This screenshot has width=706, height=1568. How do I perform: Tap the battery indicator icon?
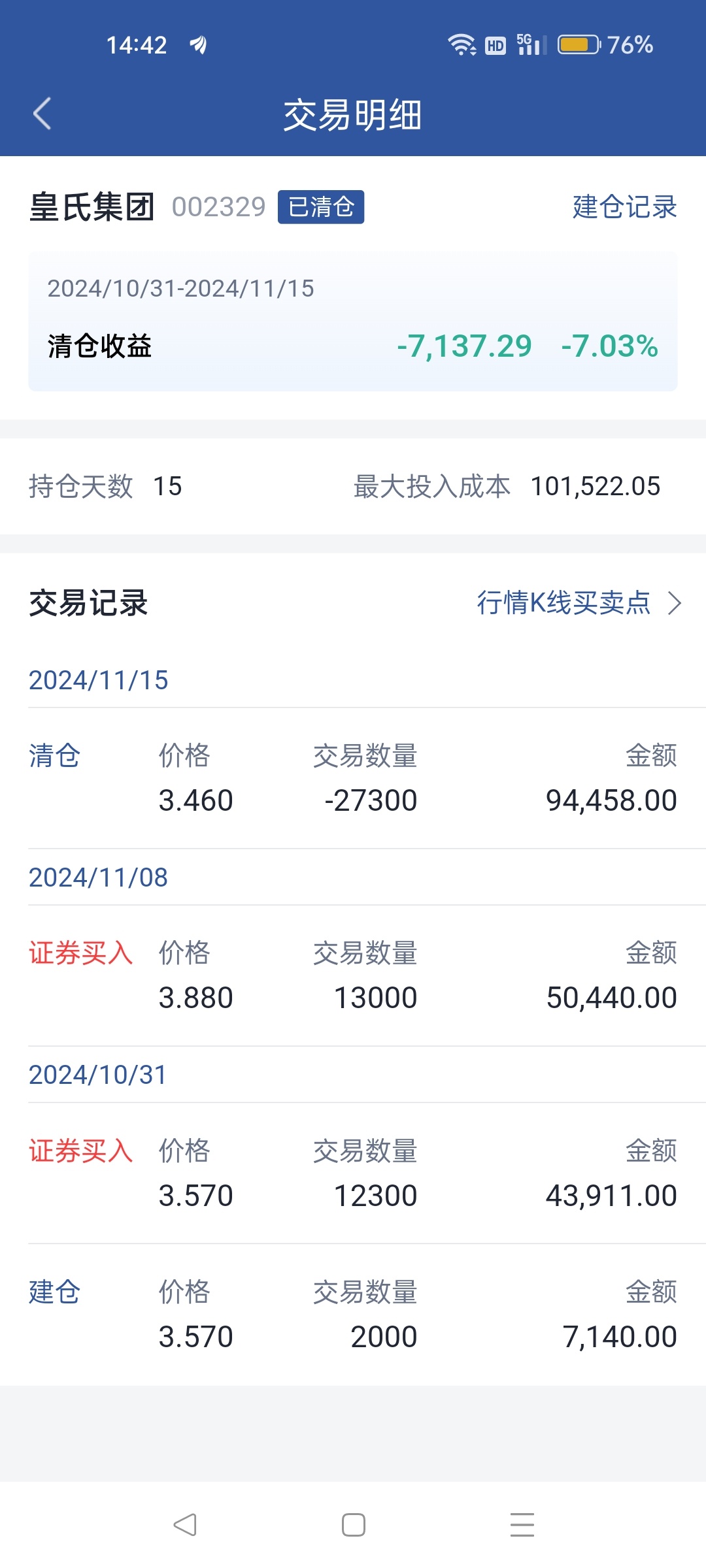pyautogui.click(x=579, y=44)
